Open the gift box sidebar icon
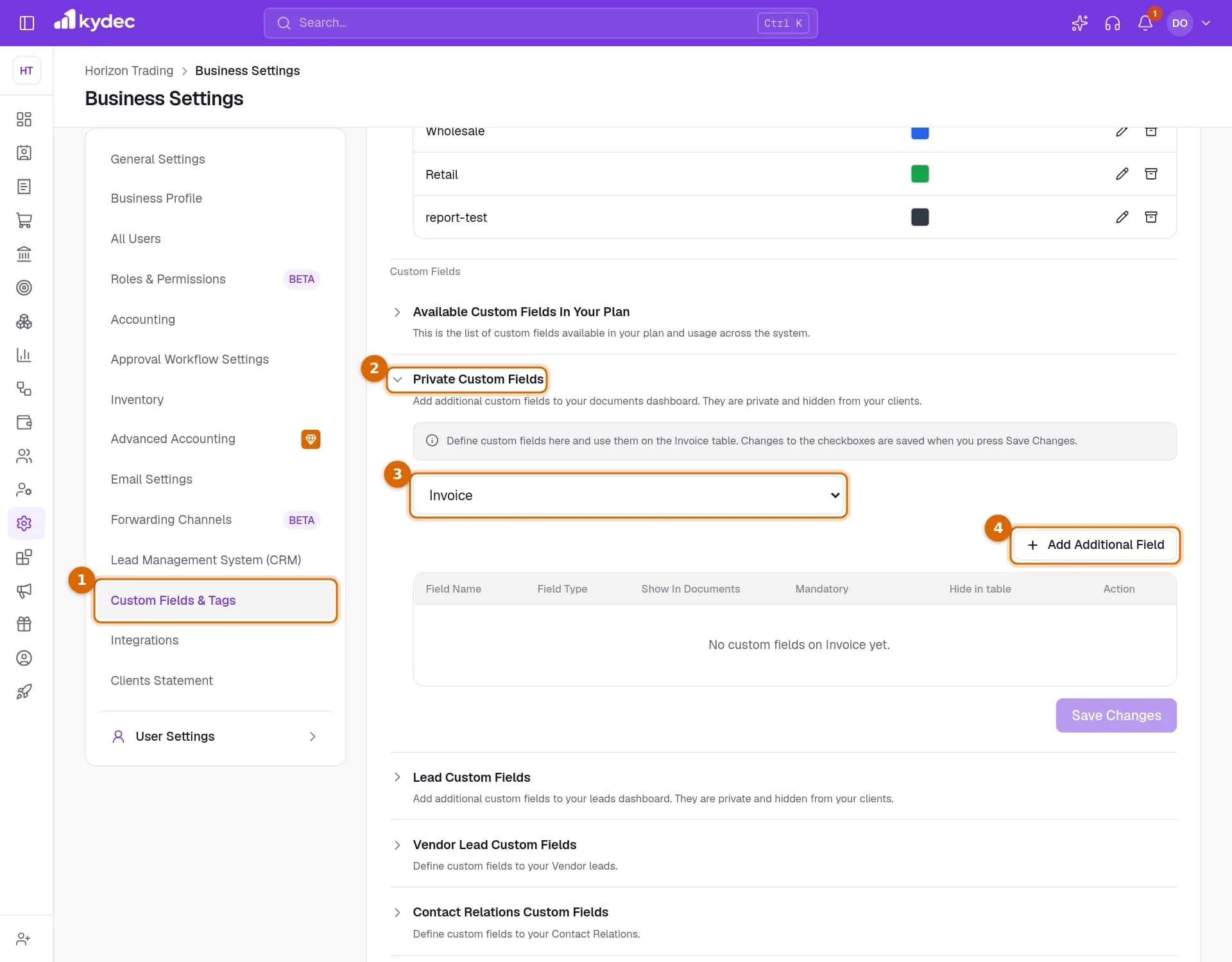The height and width of the screenshot is (962, 1232). [x=24, y=624]
